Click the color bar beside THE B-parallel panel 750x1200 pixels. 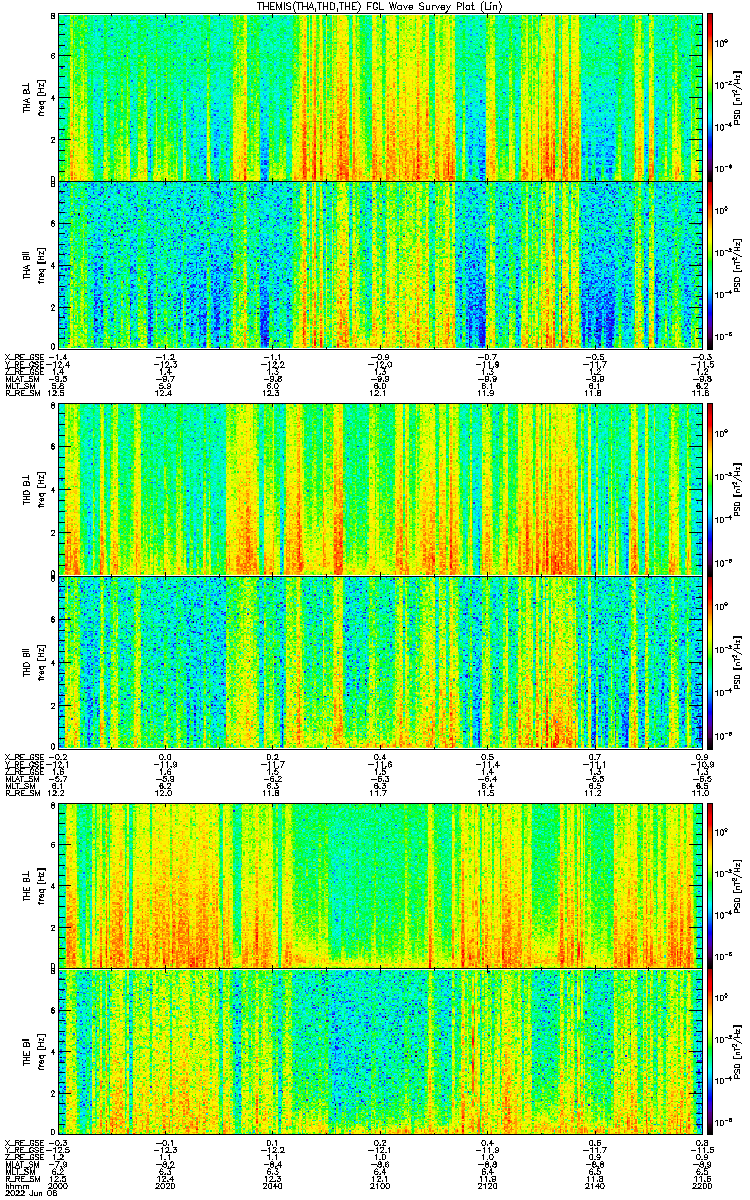710,1050
